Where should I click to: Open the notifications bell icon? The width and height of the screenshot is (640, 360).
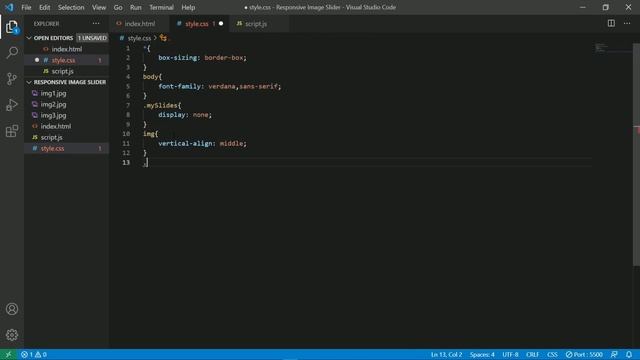tap(629, 355)
